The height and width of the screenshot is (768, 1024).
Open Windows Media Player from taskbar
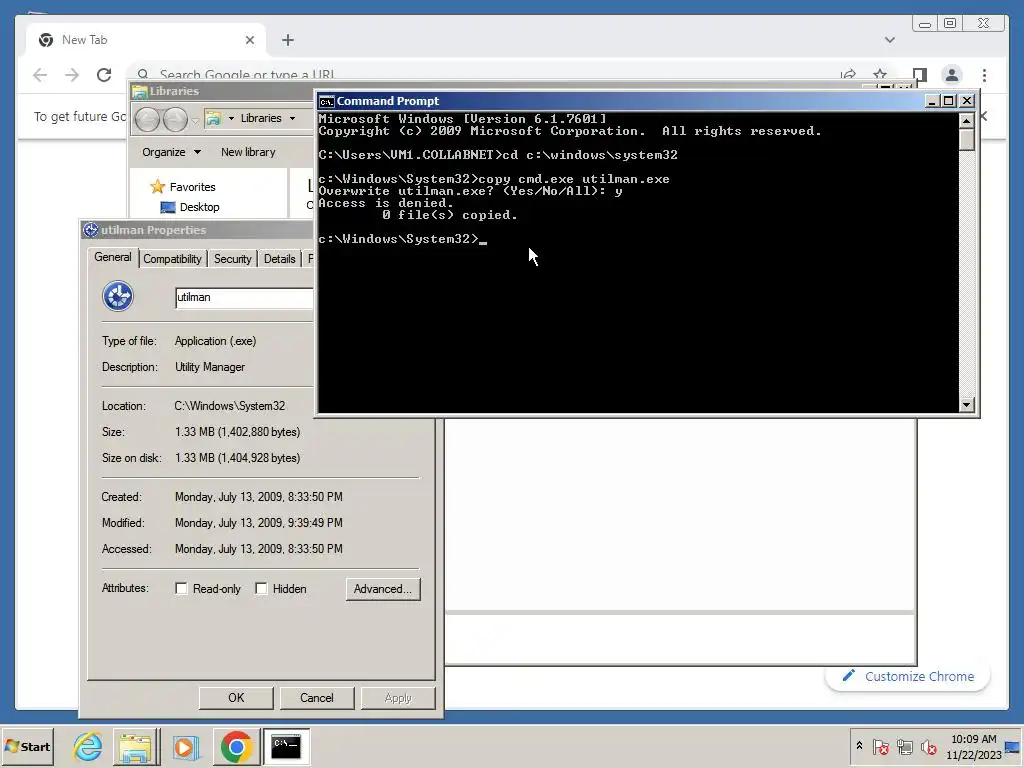tap(185, 746)
